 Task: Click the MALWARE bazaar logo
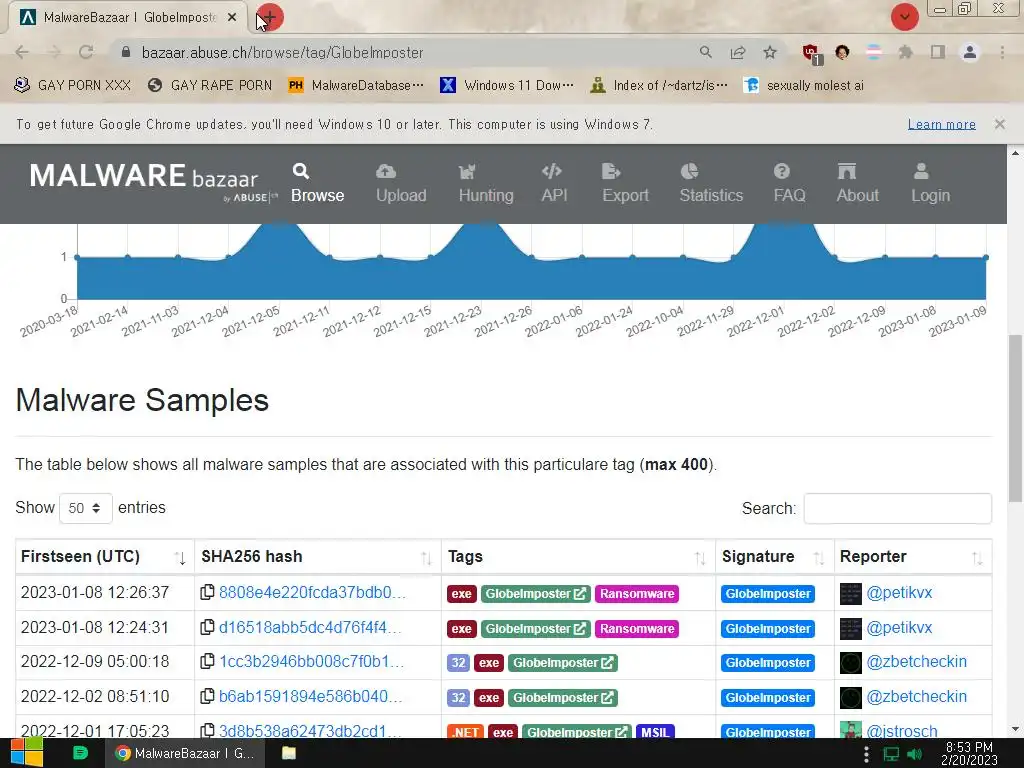[153, 182]
